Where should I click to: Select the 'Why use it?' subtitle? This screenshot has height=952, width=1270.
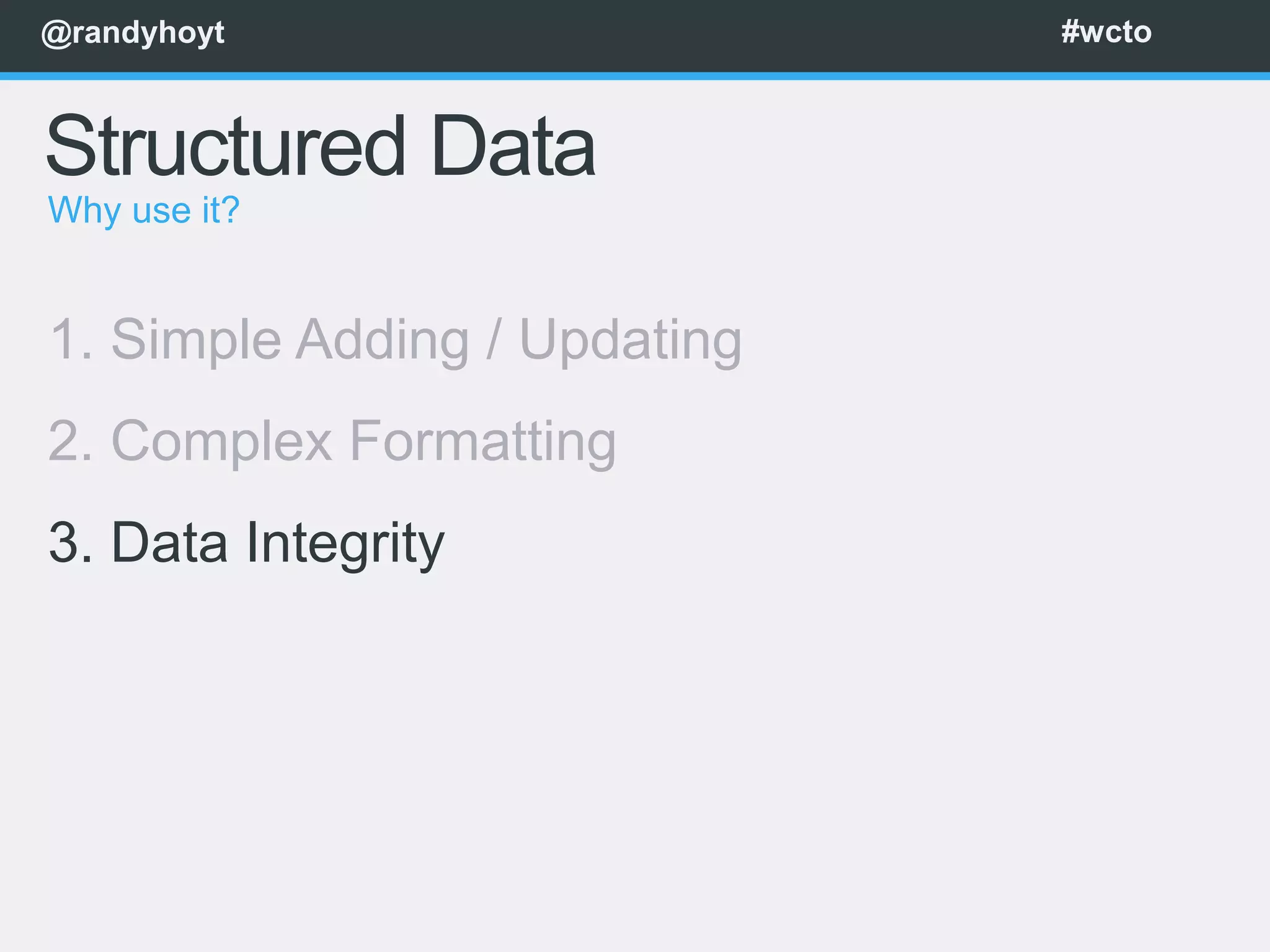pos(143,210)
